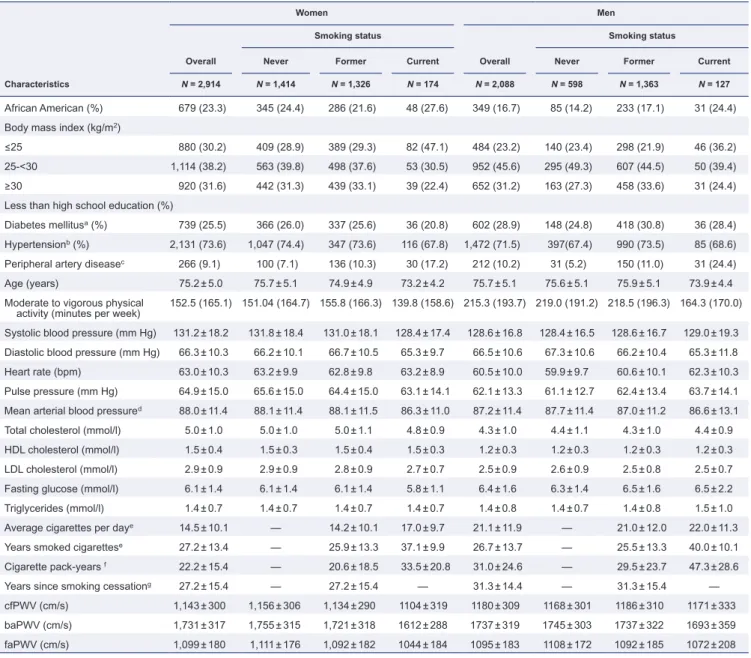Screen dimensions: 751x658
Task: Click the 'baPWV (cm/s)' row label
Action: tap(38, 625)
